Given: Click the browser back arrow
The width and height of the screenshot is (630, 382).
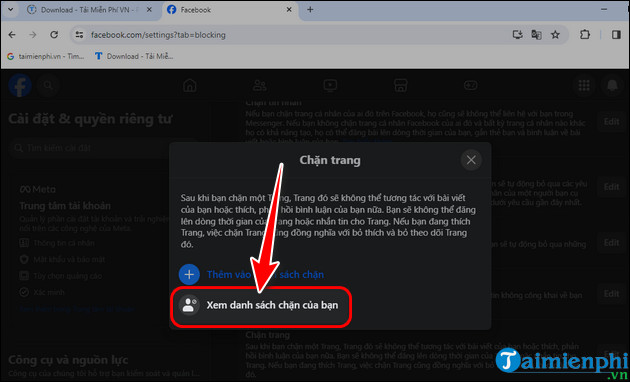Looking at the screenshot, I should [x=12, y=35].
